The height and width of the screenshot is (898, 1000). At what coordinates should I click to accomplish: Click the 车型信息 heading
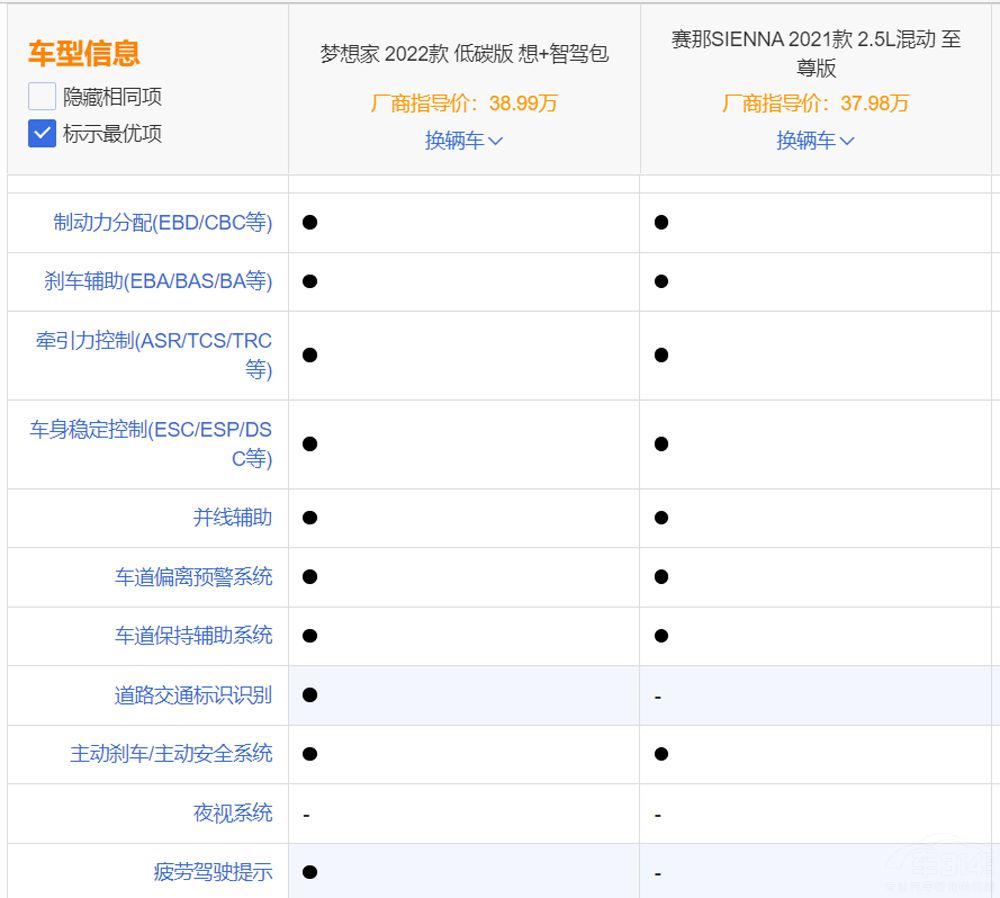[x=84, y=53]
